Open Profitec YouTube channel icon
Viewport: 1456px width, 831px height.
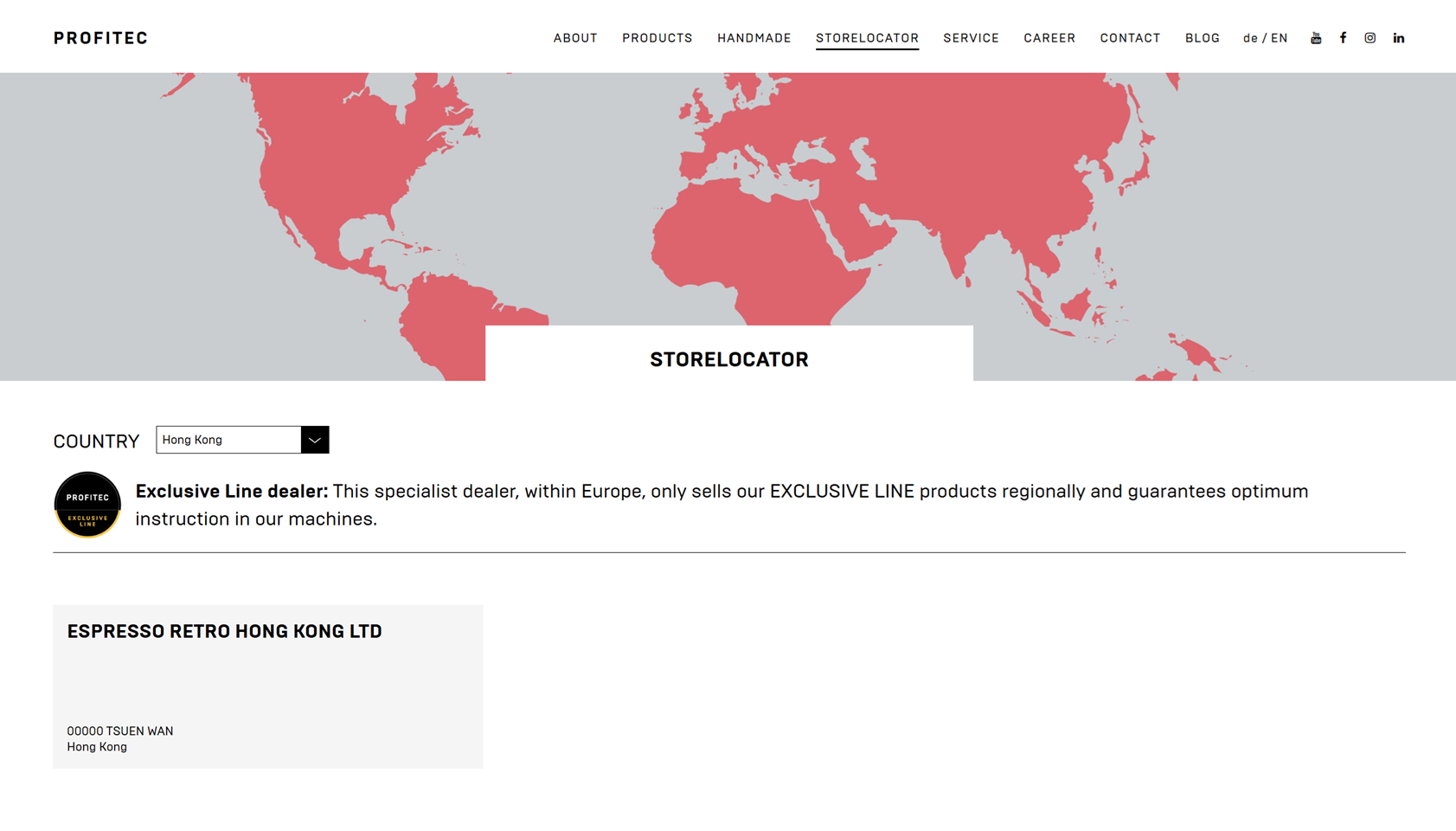(1316, 38)
